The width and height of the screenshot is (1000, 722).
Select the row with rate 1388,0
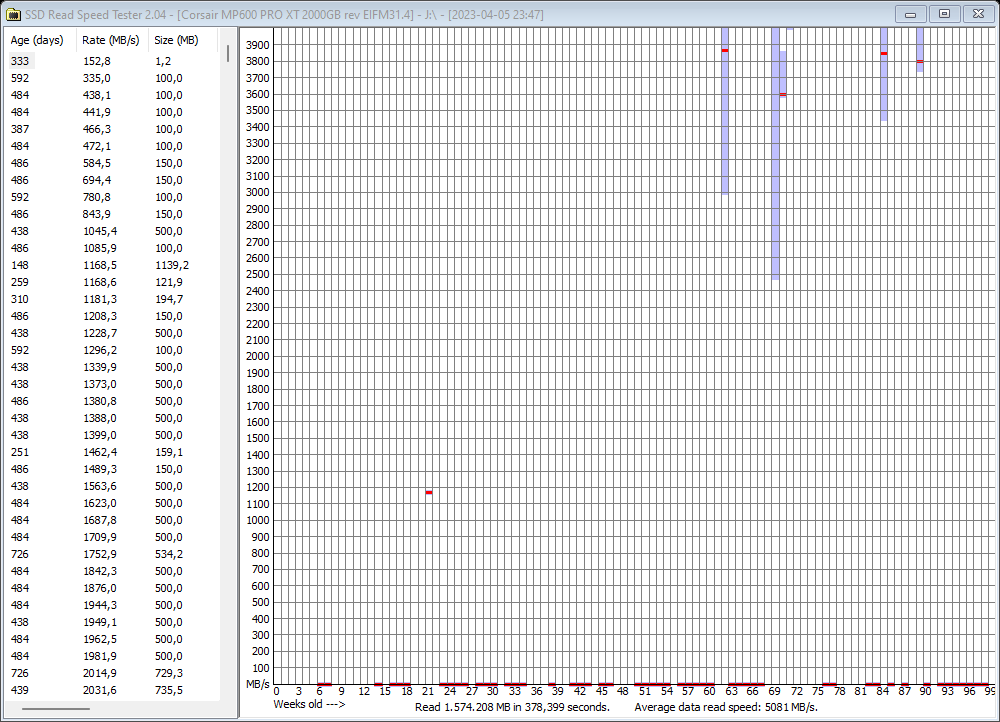[112, 418]
